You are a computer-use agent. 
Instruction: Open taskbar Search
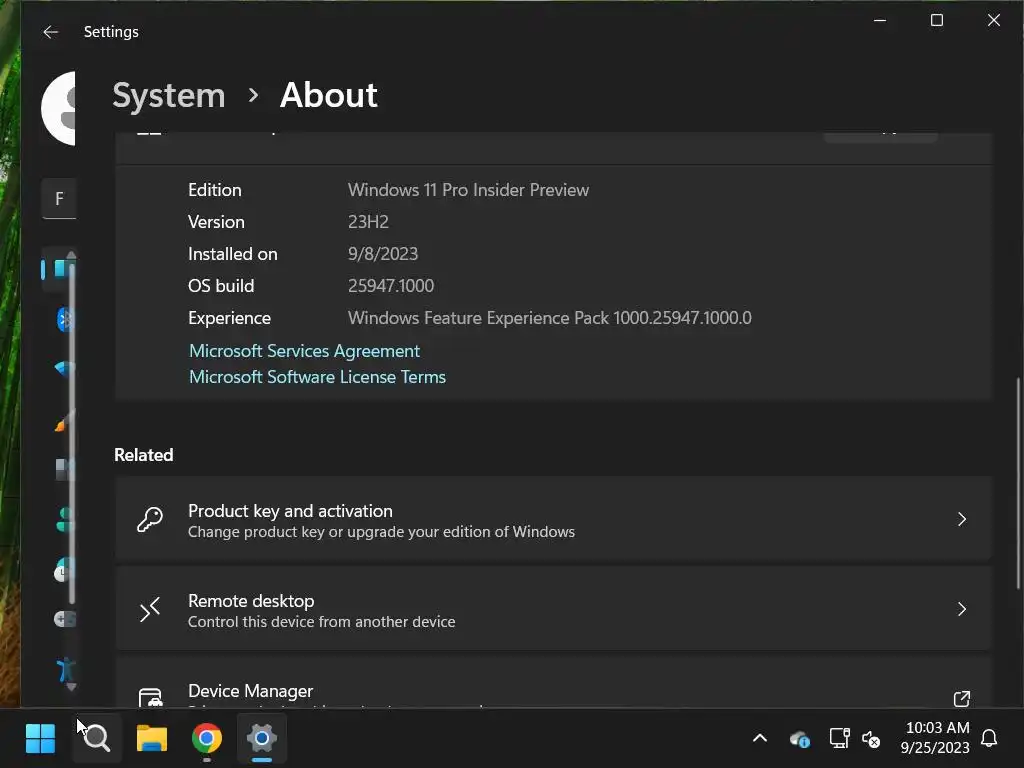[96, 739]
